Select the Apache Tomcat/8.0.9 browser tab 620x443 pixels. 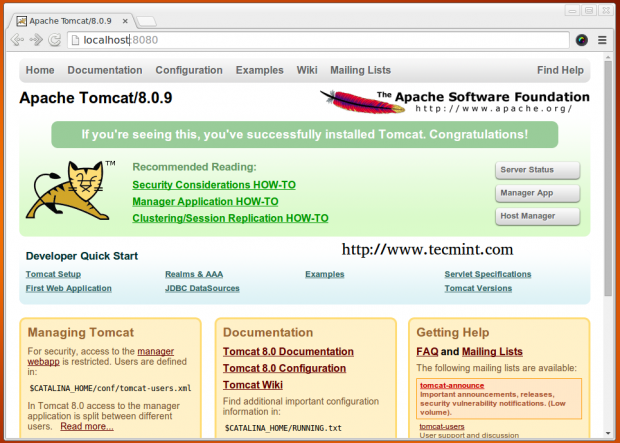(70, 21)
